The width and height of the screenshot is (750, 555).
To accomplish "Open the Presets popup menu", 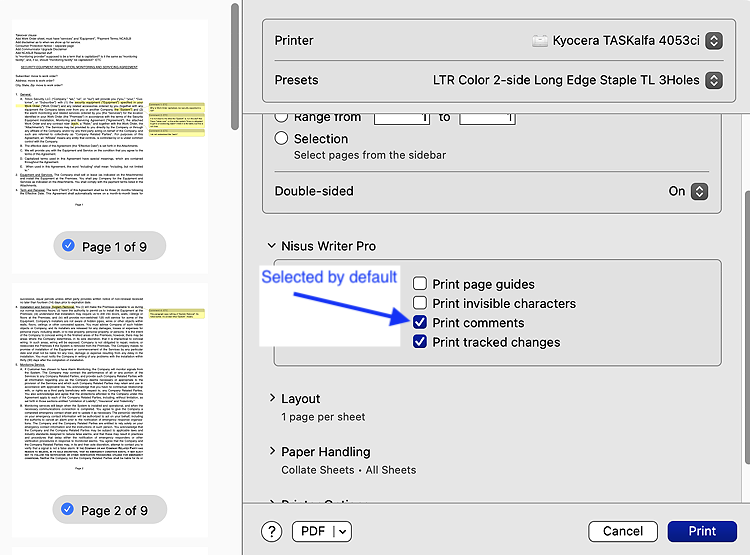I will pos(714,80).
